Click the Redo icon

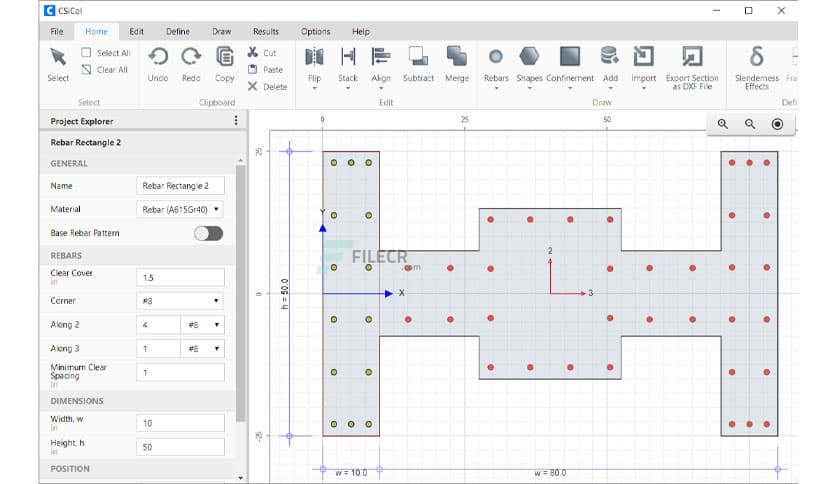[x=191, y=57]
